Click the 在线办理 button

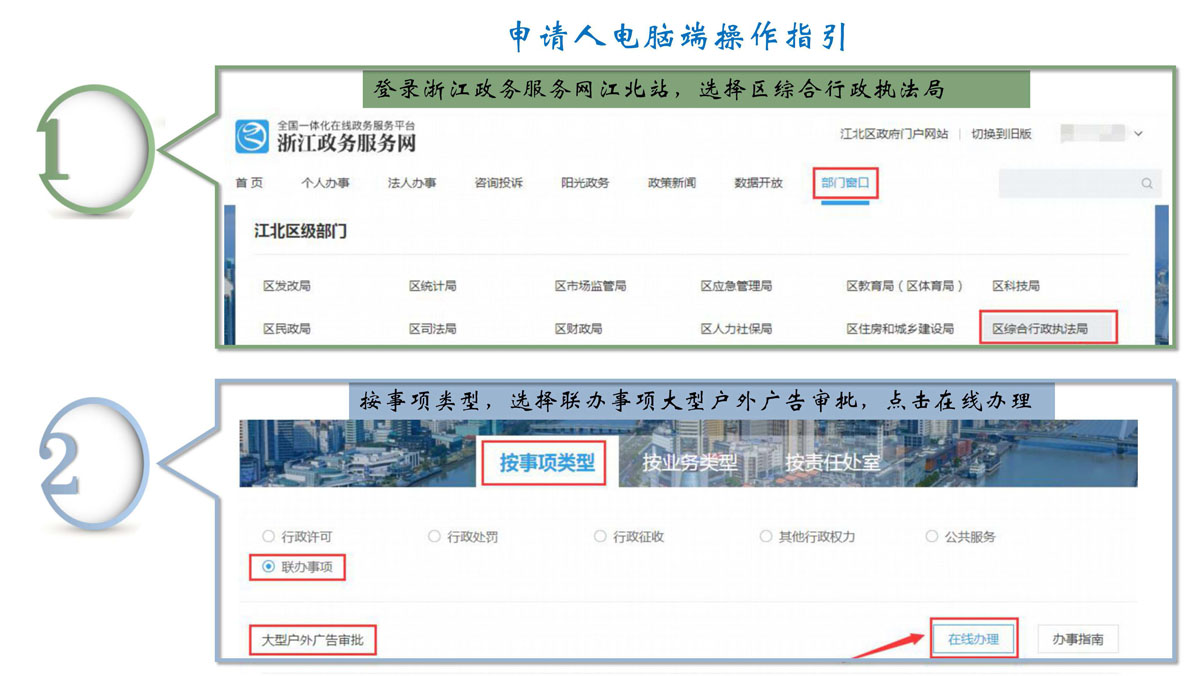pos(973,639)
